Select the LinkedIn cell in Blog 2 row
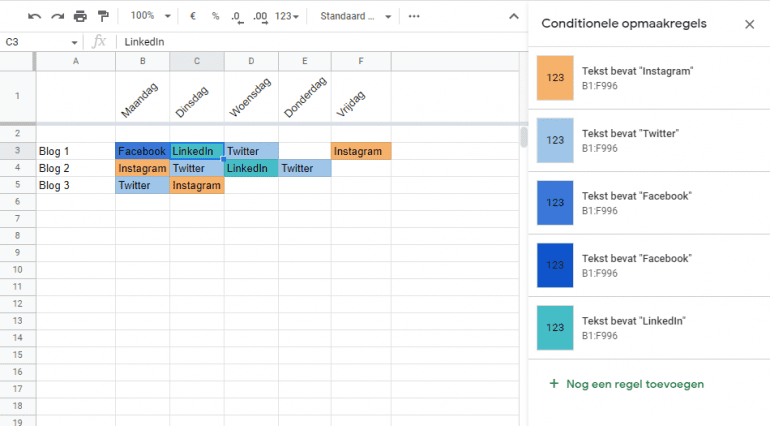Image resolution: width=770 pixels, height=426 pixels. (251, 168)
